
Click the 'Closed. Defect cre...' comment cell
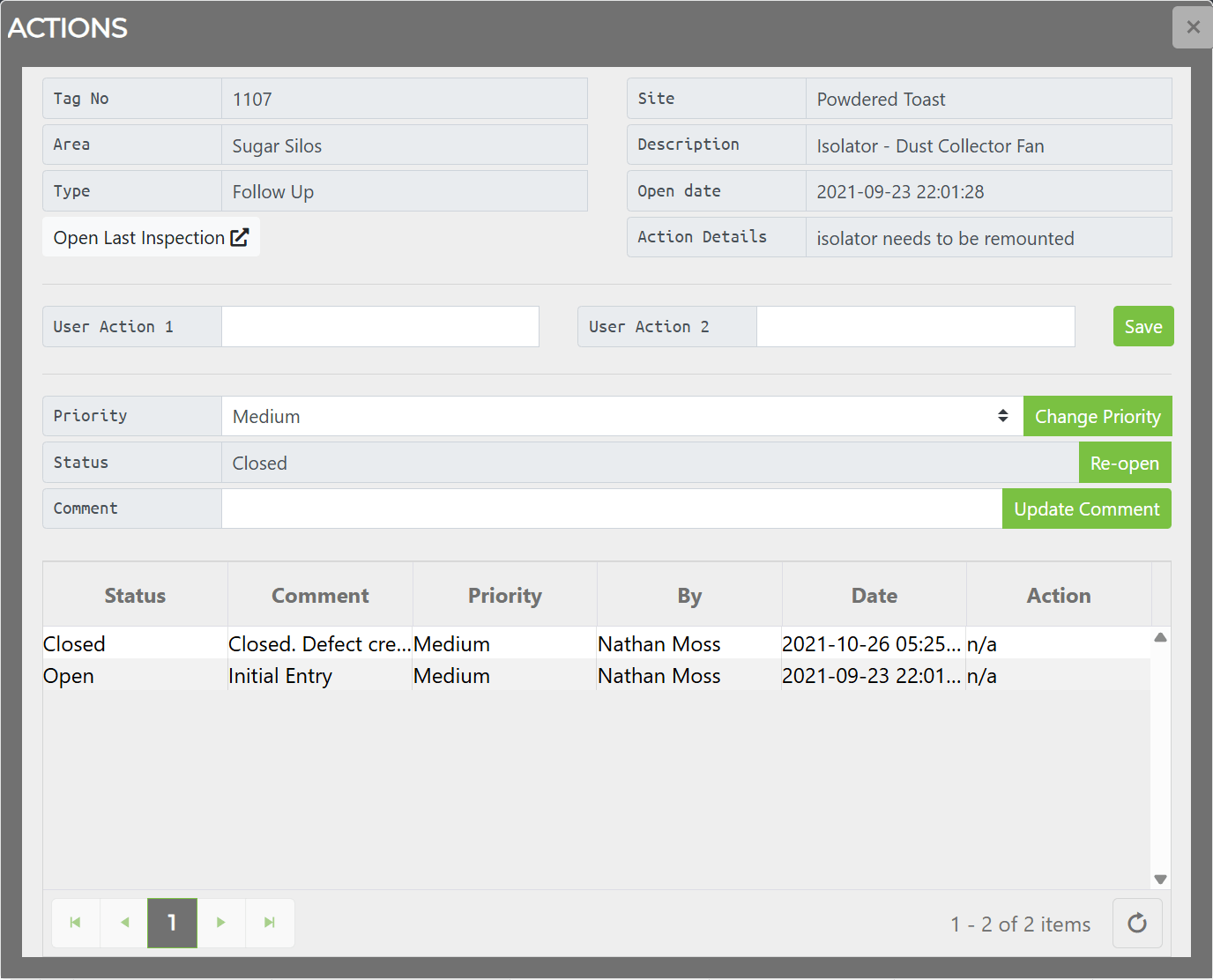[x=320, y=643]
